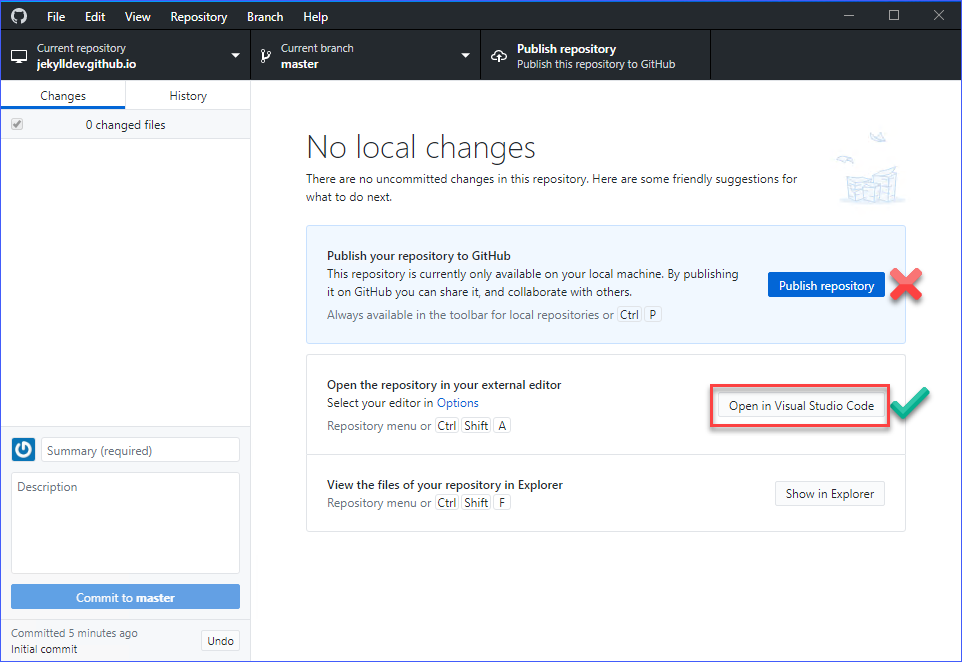Click the computer icon beside Current repository
The width and height of the screenshot is (962, 662).
click(x=19, y=56)
